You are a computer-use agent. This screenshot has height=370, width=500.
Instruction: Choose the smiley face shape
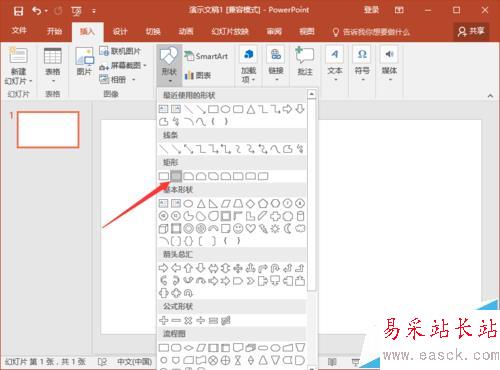238,229
